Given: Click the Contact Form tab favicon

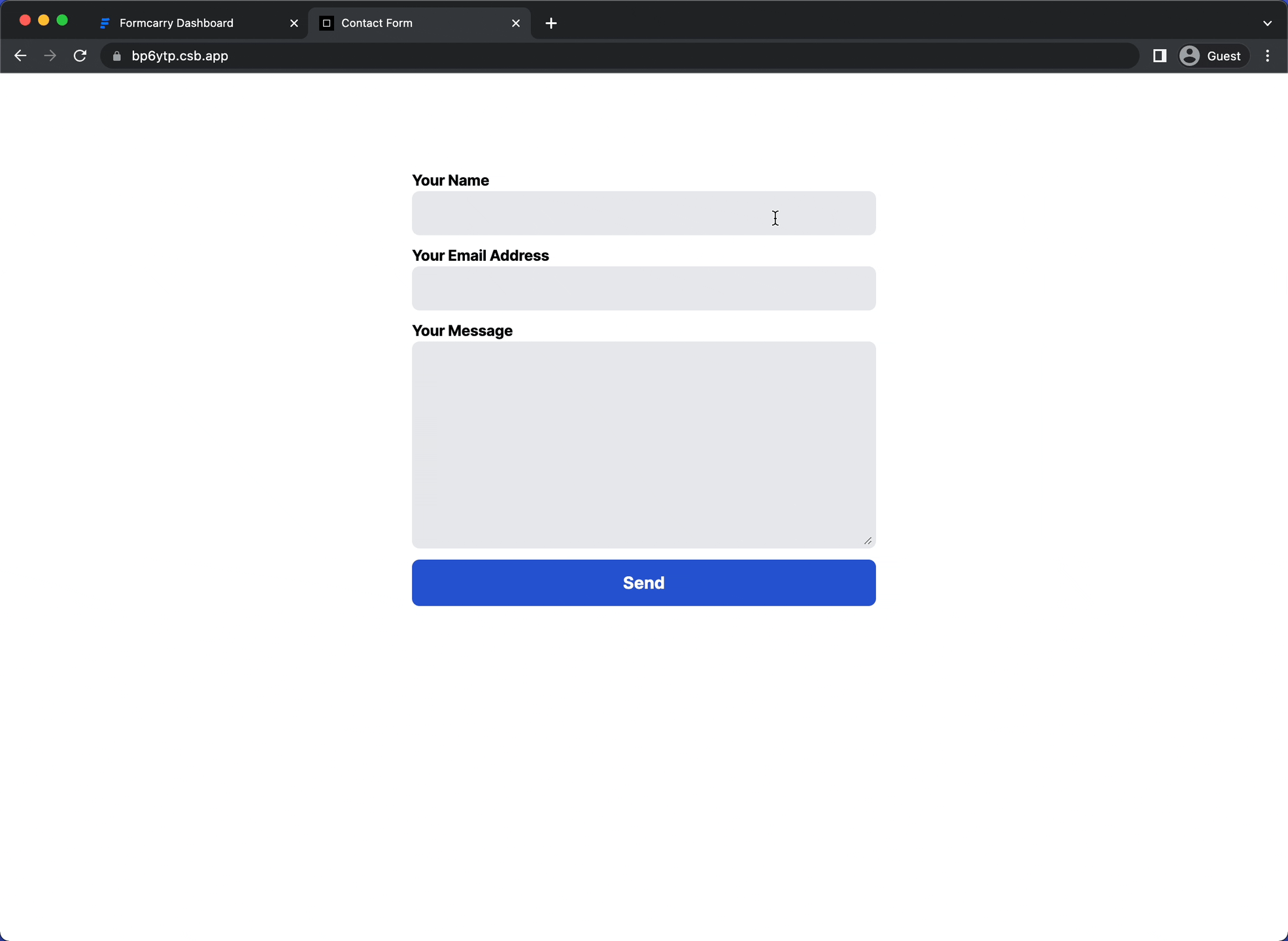Looking at the screenshot, I should tap(326, 23).
